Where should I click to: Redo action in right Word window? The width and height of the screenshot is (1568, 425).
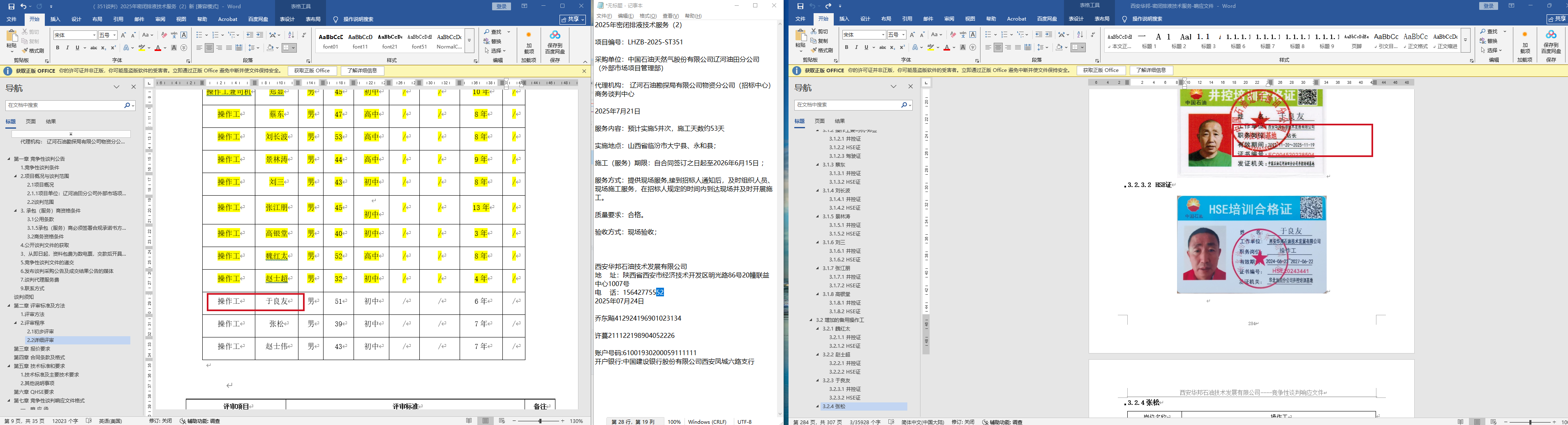tap(828, 6)
